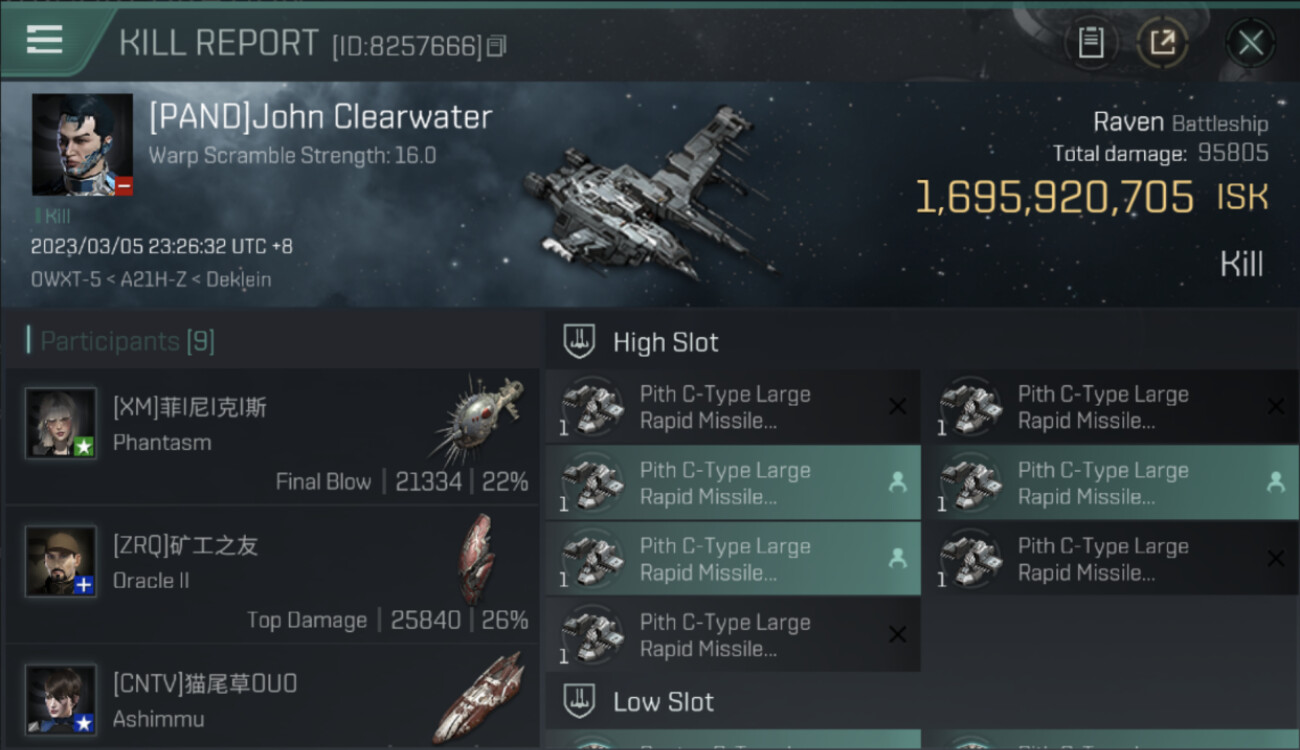Screen dimensions: 1300x750
Task: Click the clipboard report icon
Action: coord(1090,43)
